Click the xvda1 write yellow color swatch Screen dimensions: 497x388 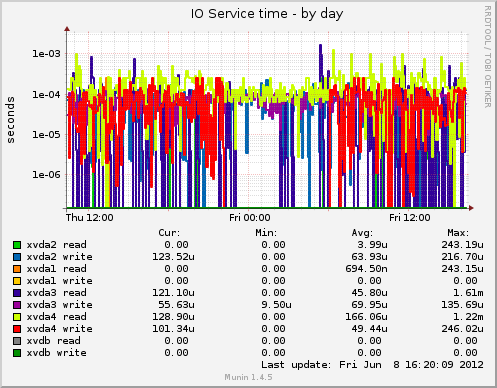point(17,281)
